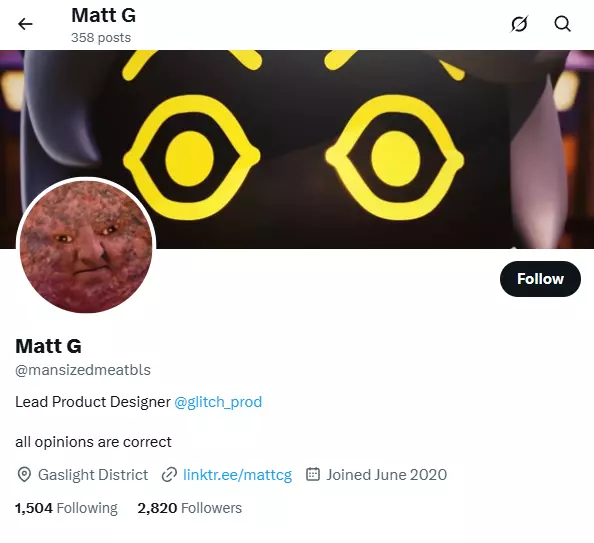View the 2,820 Followers list
The height and width of the screenshot is (543, 594).
pos(189,508)
